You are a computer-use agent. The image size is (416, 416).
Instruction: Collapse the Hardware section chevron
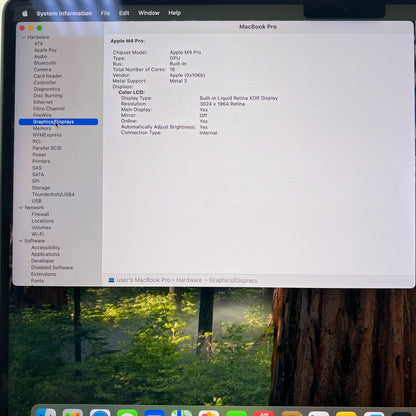pyautogui.click(x=24, y=37)
